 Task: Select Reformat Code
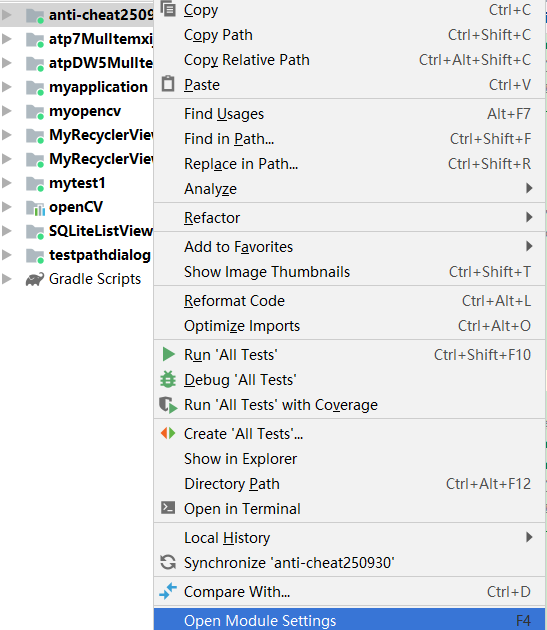(x=349, y=301)
